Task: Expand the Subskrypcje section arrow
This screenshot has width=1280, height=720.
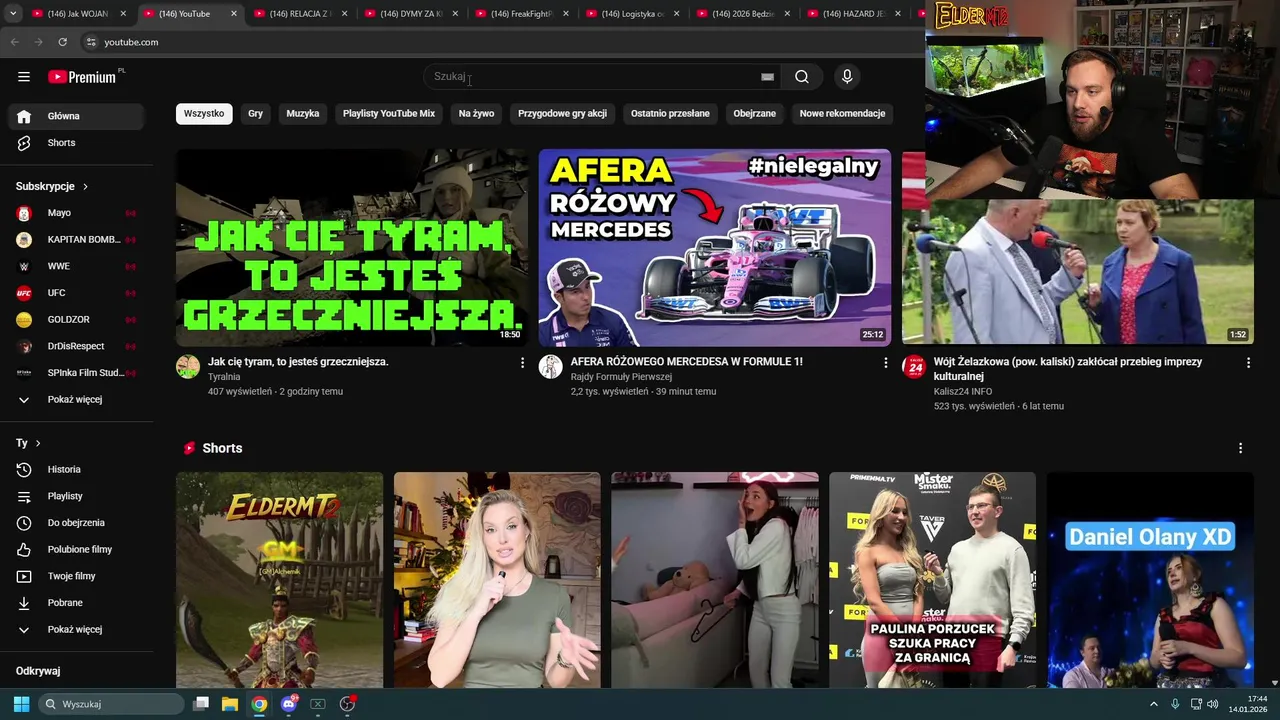Action: click(x=85, y=187)
